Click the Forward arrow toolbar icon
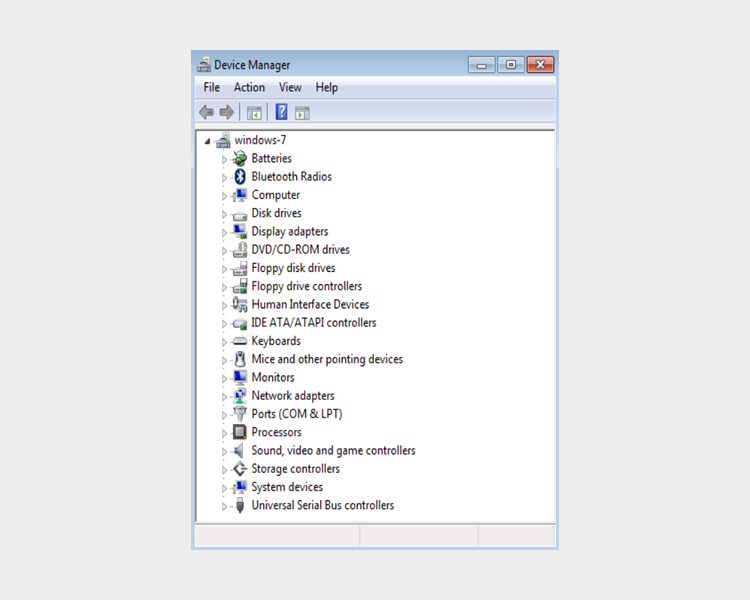This screenshot has height=600, width=750. point(226,112)
